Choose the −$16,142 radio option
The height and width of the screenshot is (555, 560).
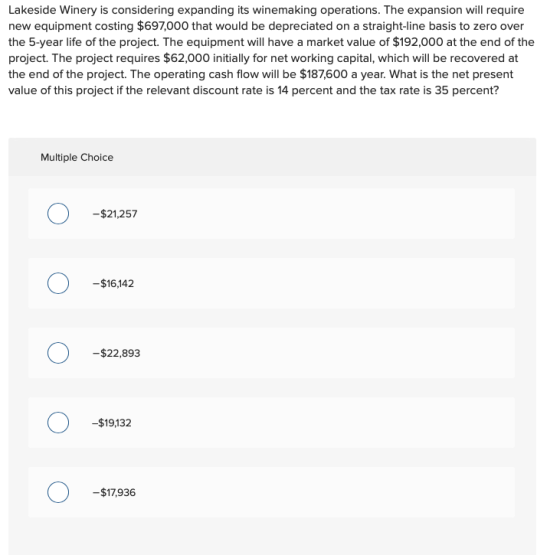pyautogui.click(x=58, y=283)
